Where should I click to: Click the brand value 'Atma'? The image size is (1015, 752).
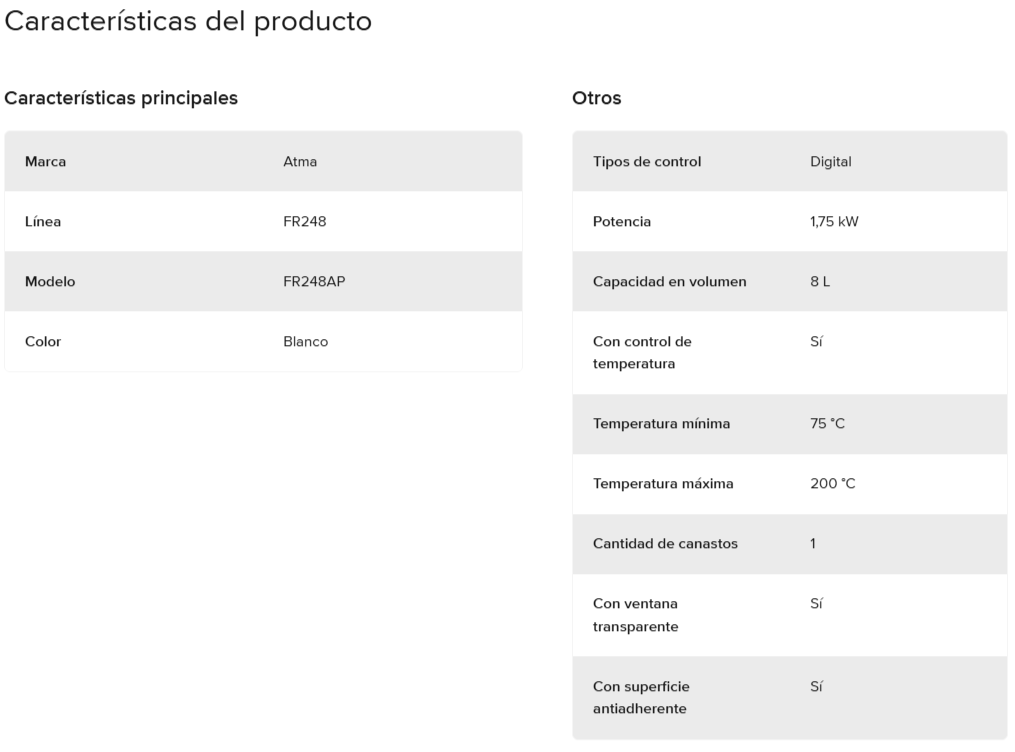click(300, 161)
